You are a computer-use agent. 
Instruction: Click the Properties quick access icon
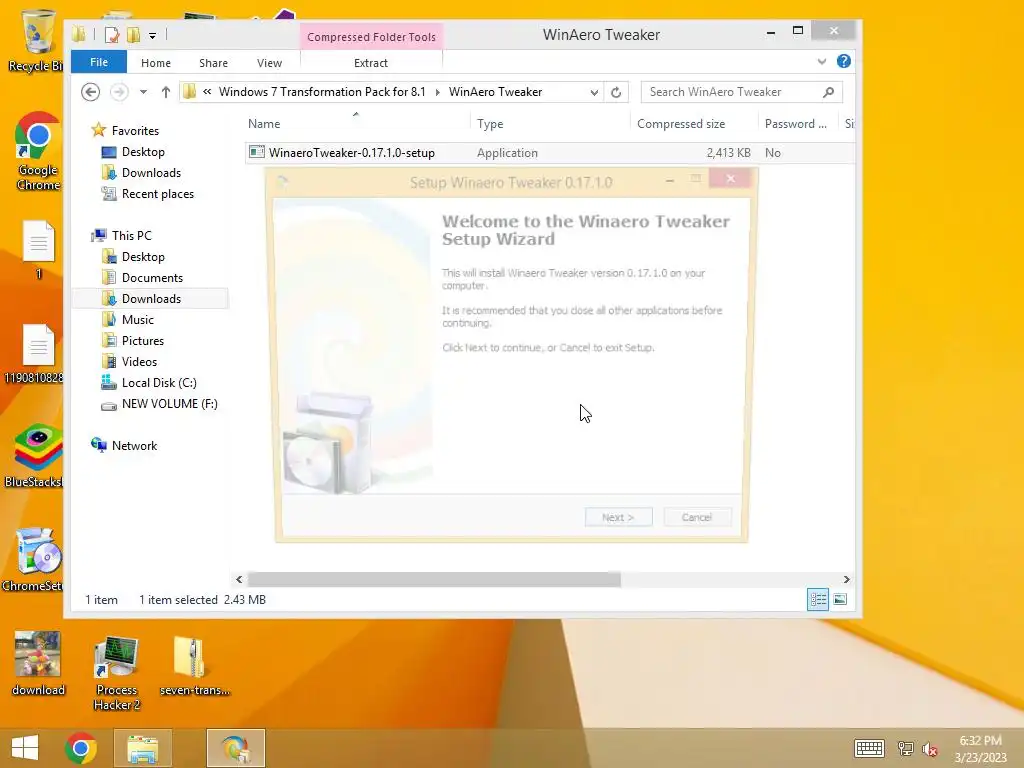112,35
